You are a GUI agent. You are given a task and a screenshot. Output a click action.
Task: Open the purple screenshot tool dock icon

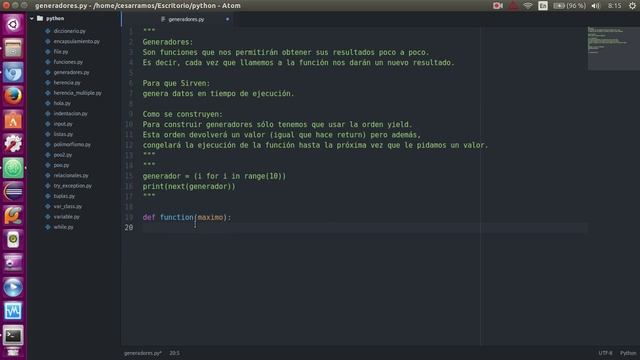pos(13,263)
